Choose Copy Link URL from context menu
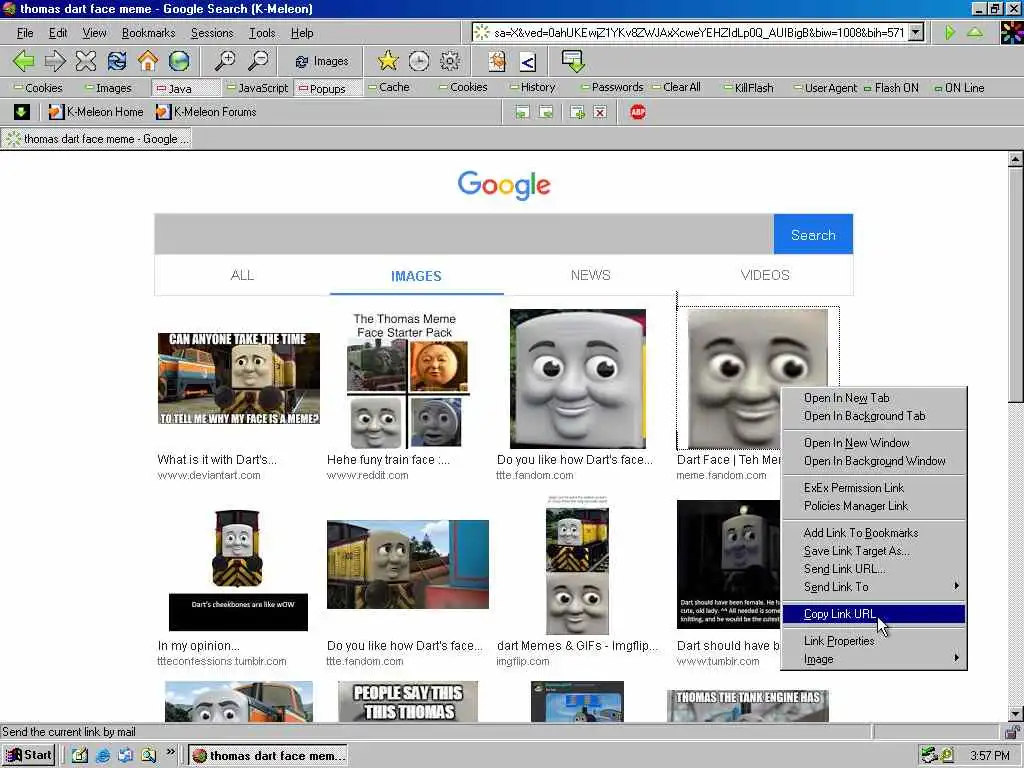 pyautogui.click(x=874, y=614)
